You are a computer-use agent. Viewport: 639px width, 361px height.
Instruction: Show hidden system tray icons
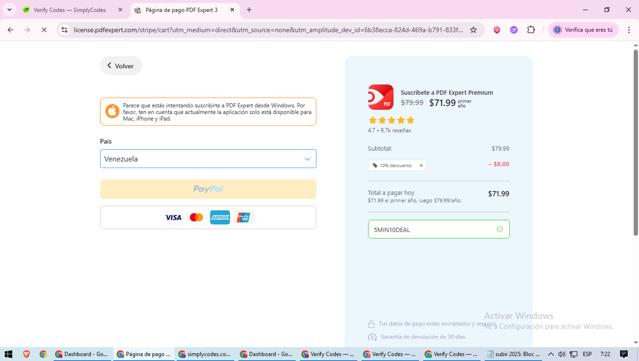click(x=551, y=354)
